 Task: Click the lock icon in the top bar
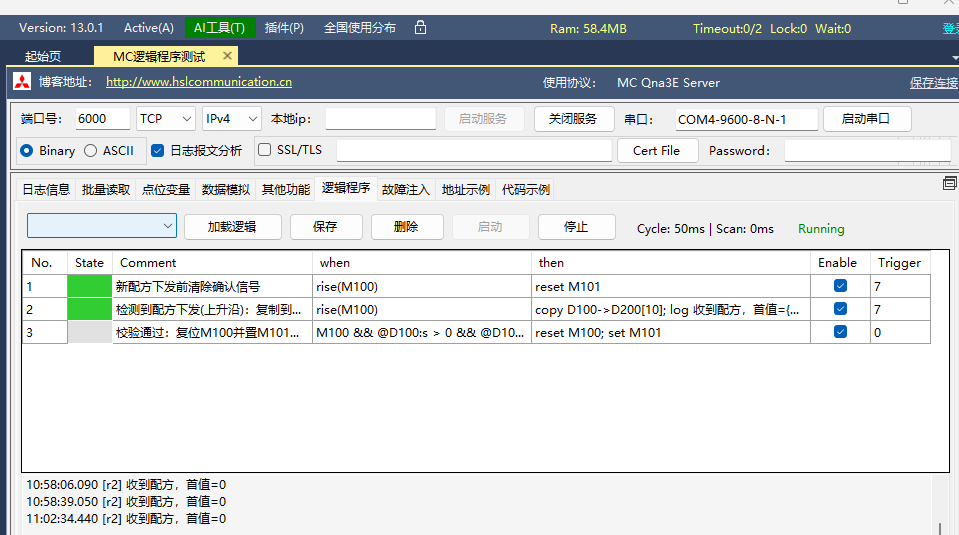pos(420,28)
